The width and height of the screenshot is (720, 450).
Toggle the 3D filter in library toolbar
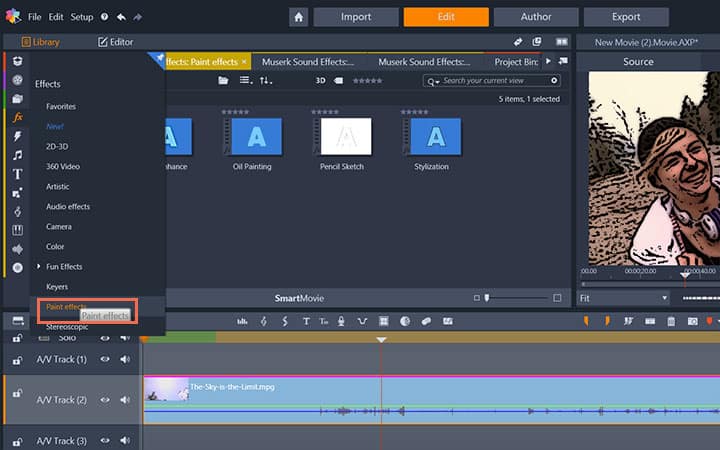pyautogui.click(x=321, y=81)
